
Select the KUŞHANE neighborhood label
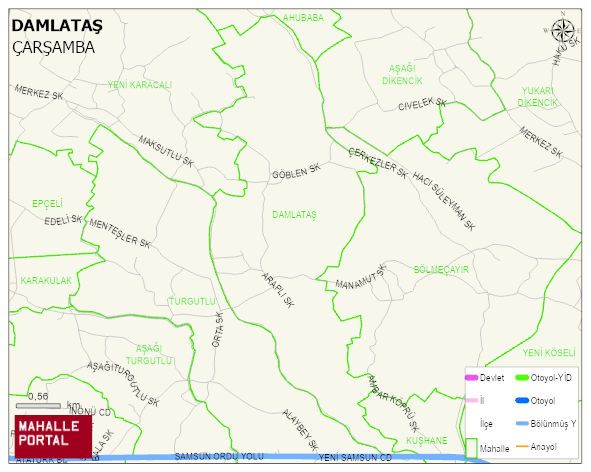[426, 440]
